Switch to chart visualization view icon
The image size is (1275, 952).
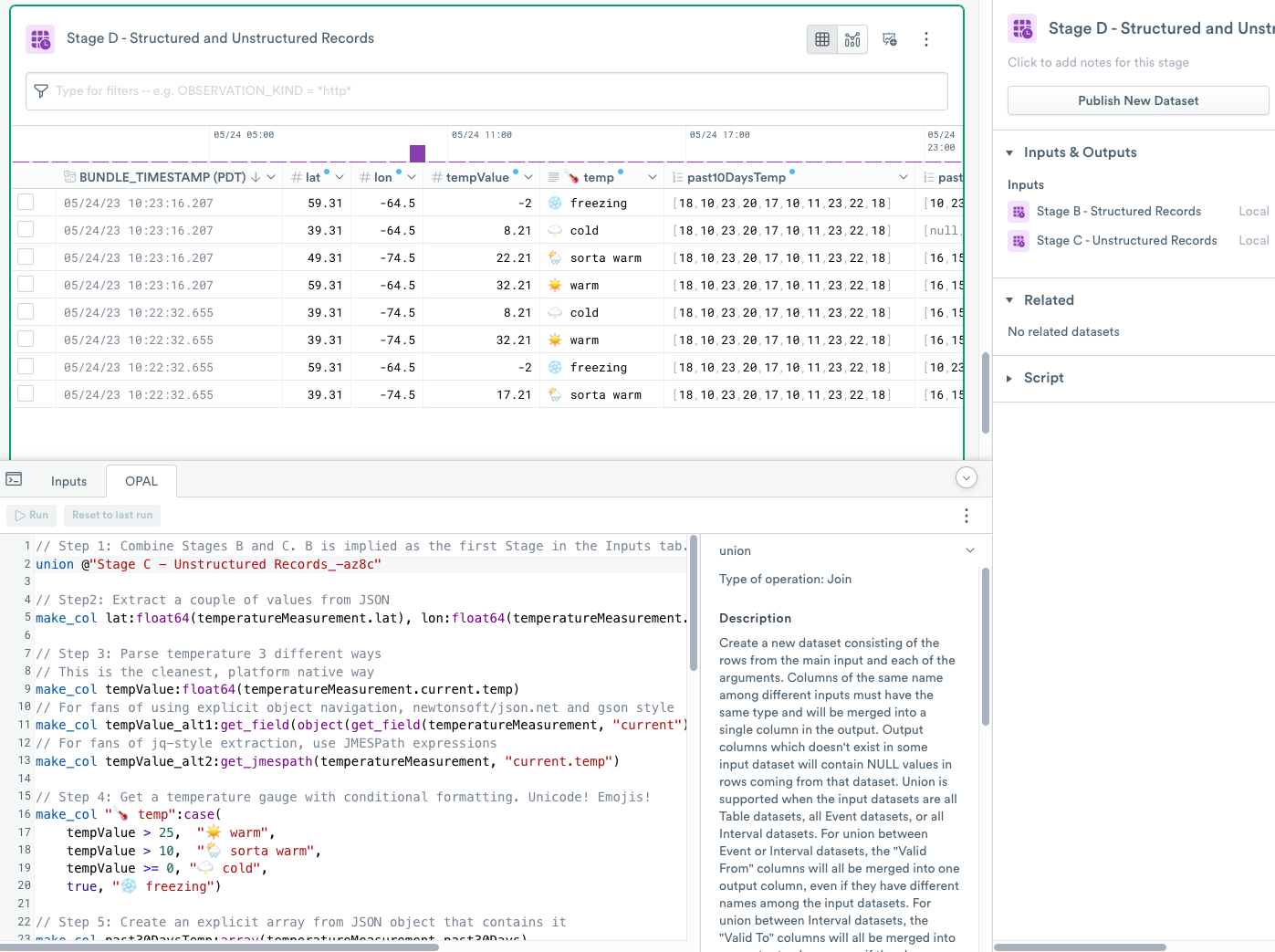pyautogui.click(x=852, y=39)
